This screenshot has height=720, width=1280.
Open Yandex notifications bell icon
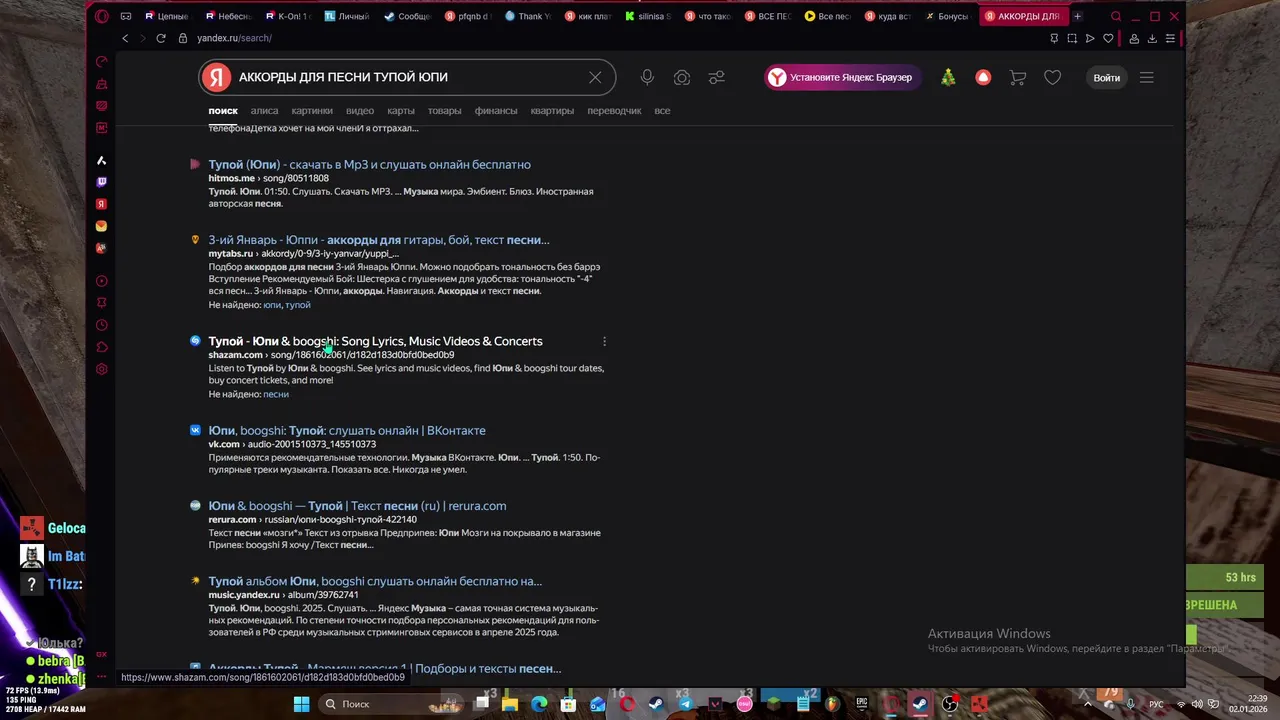tap(983, 77)
